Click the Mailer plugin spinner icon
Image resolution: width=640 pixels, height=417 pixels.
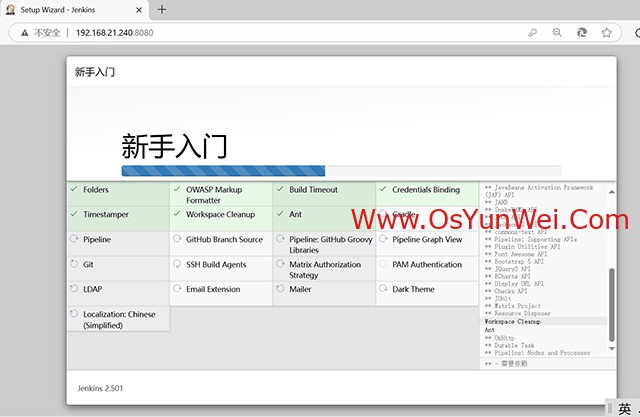[x=280, y=288]
